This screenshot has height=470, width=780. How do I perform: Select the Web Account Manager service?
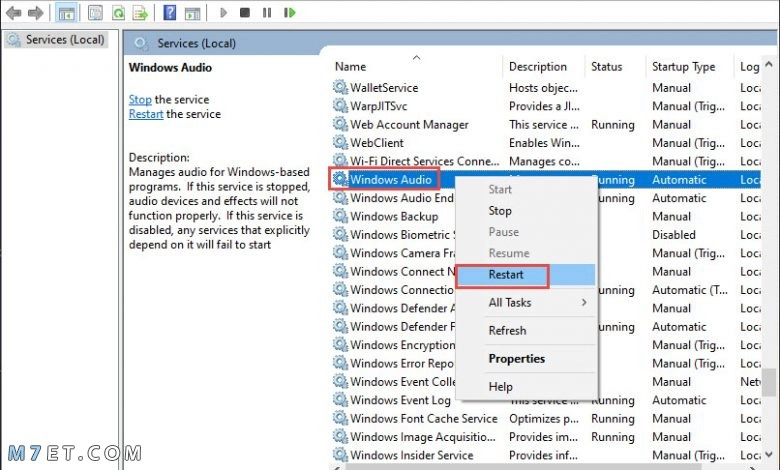(409, 124)
